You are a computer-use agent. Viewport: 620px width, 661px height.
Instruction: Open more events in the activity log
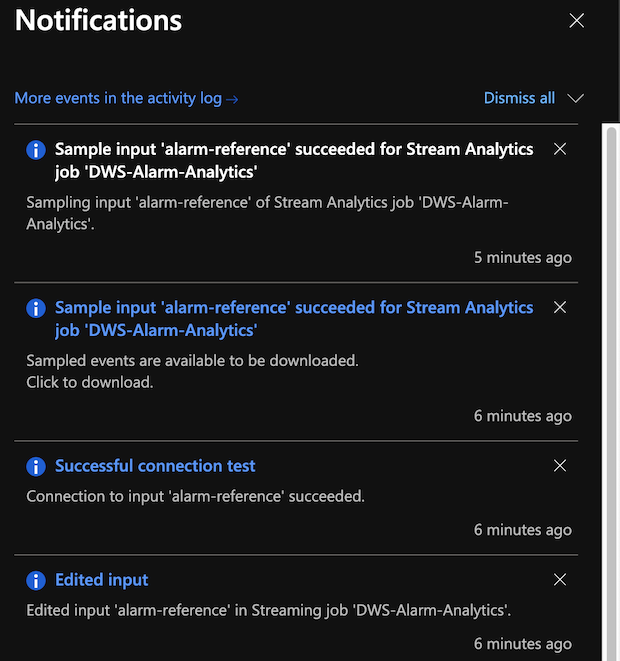pos(126,98)
